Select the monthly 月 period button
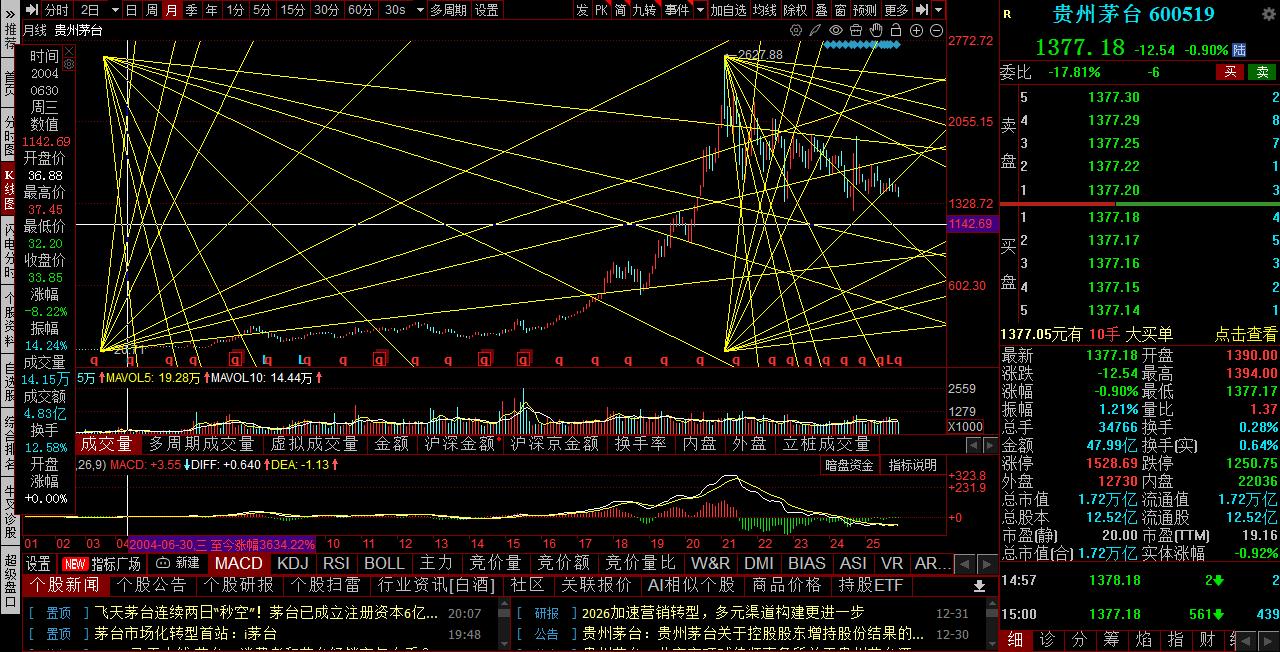 tap(171, 10)
